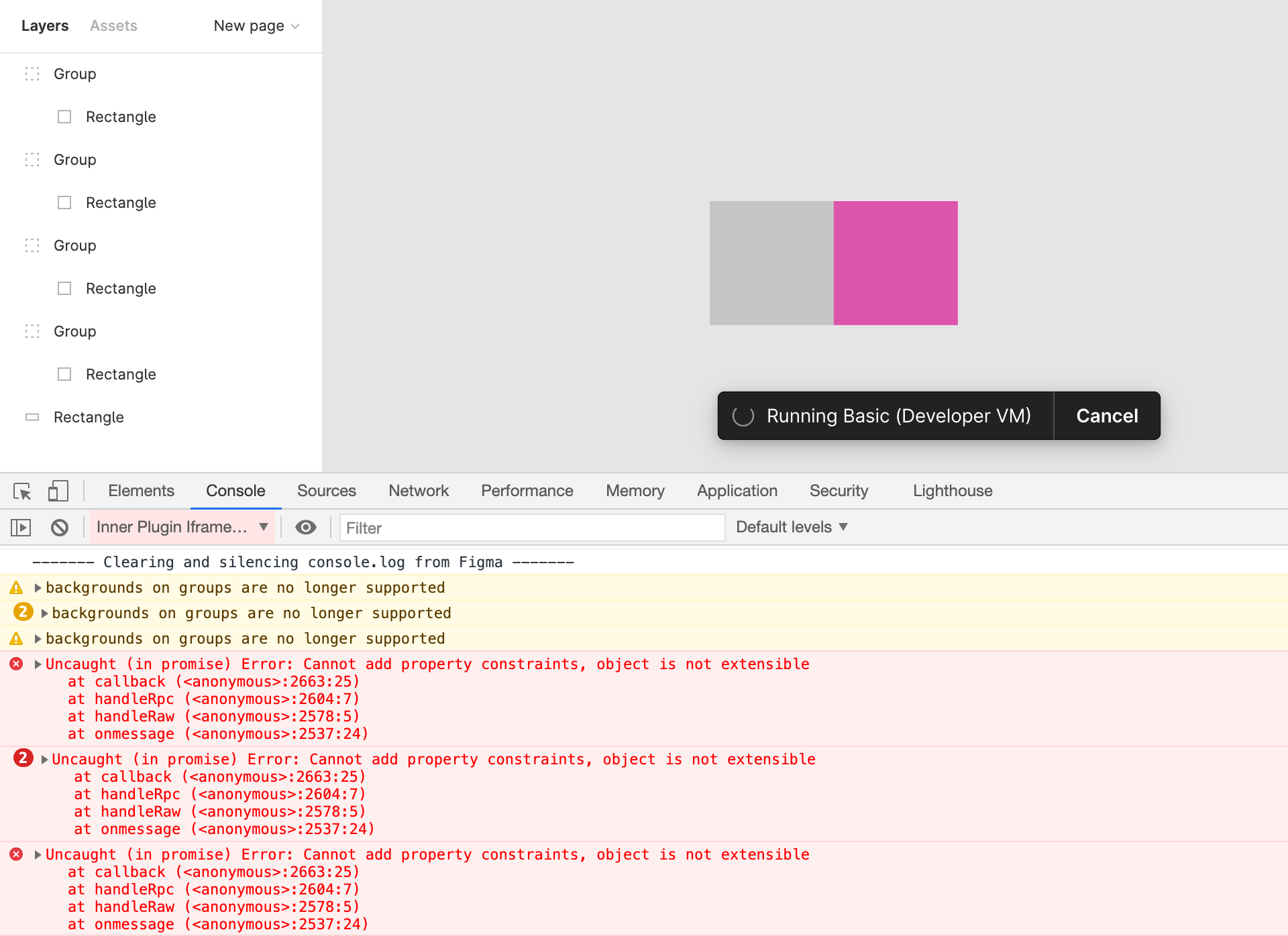The height and width of the screenshot is (936, 1288).
Task: Toggle the checkbox next to the last nested Rectangle
Action: pyautogui.click(x=64, y=373)
